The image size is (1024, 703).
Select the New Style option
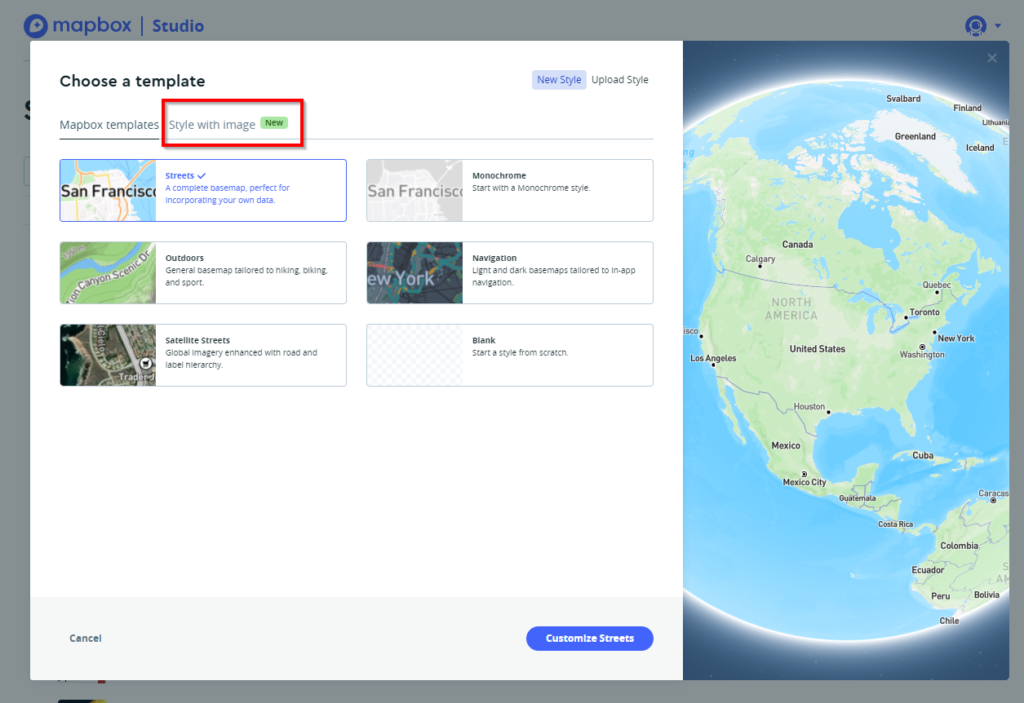click(559, 79)
